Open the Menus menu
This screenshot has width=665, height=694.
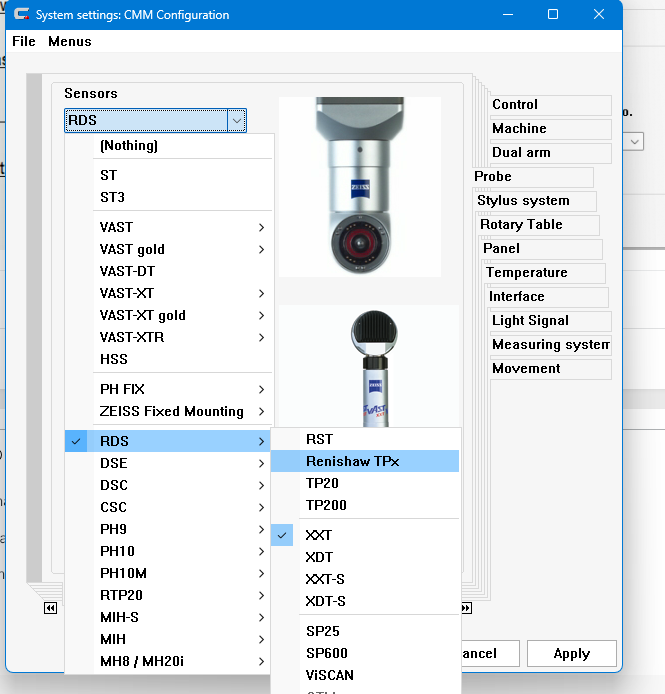pos(69,41)
